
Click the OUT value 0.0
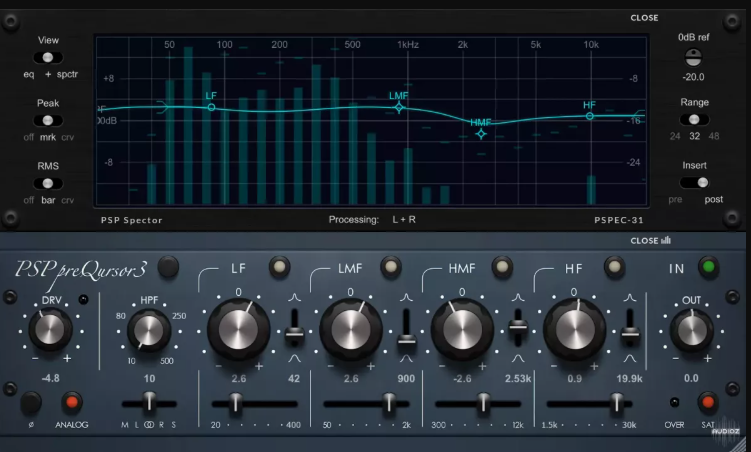691,378
